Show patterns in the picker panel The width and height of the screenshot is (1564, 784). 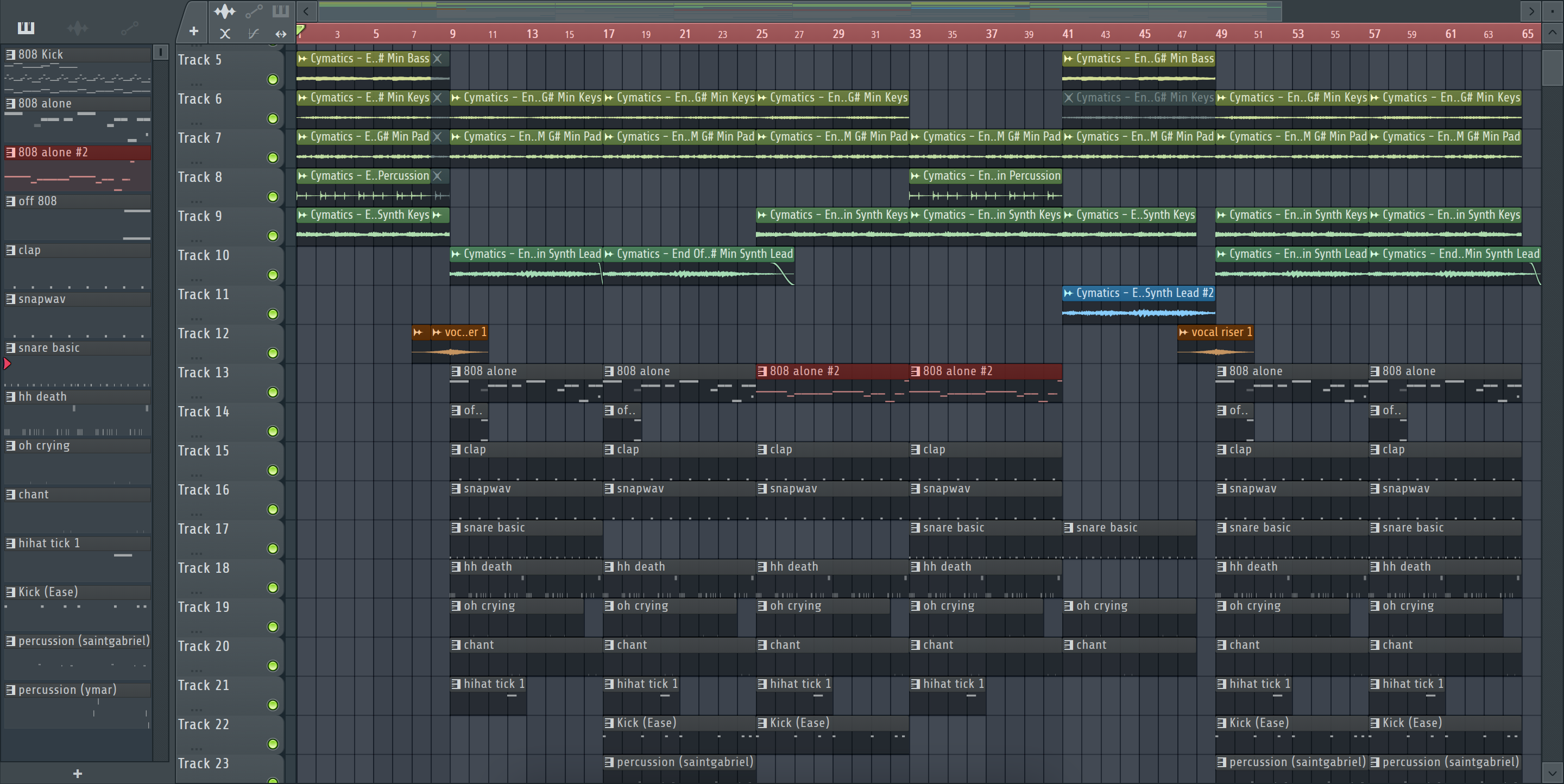pos(26,27)
